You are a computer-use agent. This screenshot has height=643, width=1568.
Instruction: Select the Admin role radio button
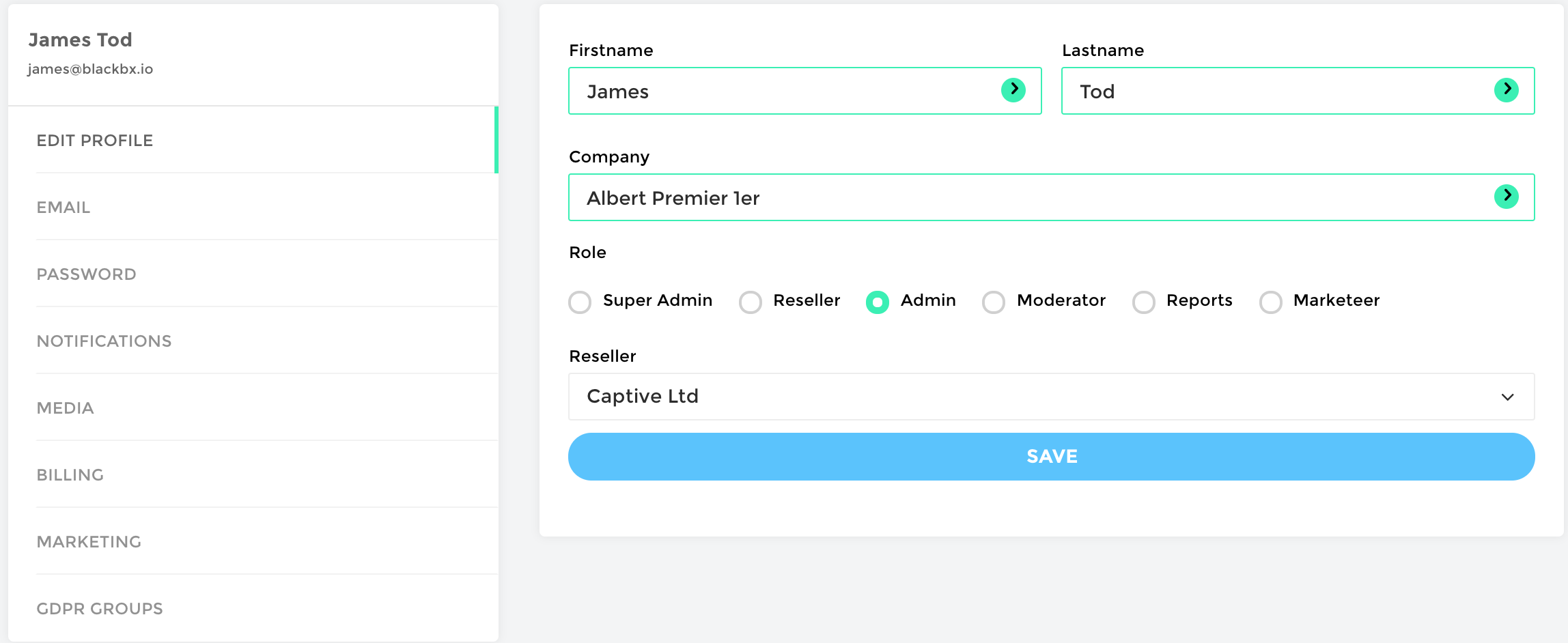878,302
